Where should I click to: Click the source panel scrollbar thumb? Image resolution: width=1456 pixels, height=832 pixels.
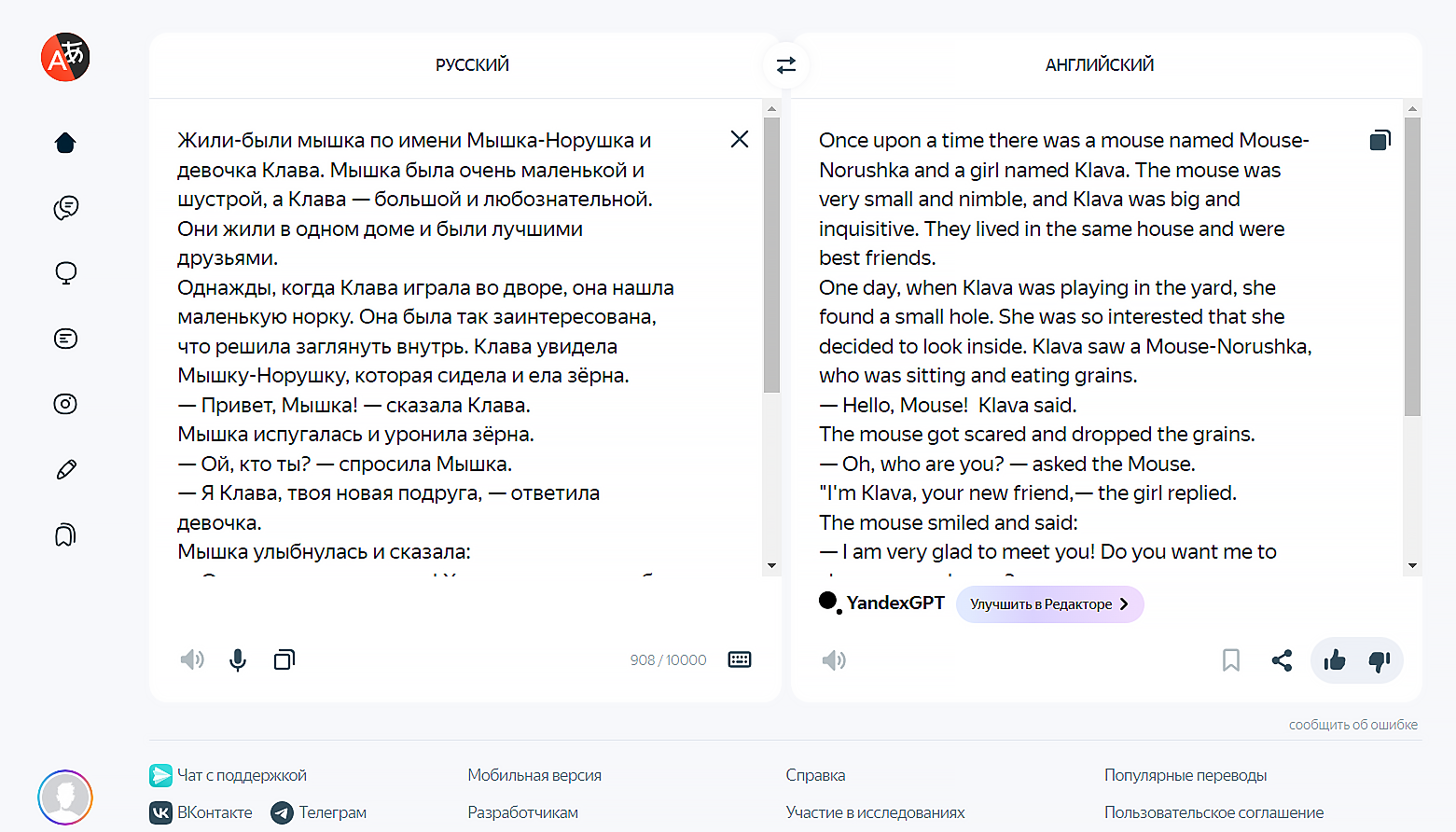(771, 255)
